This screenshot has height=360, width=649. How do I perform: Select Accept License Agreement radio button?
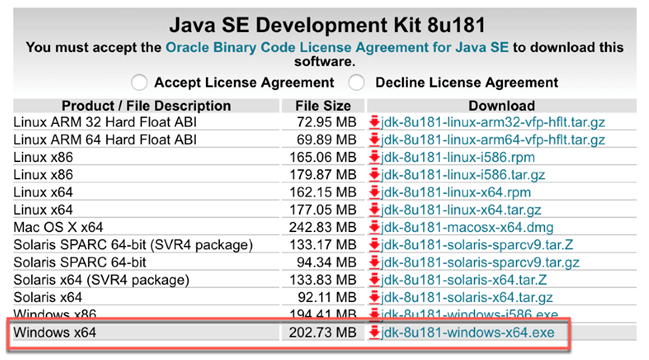tap(139, 82)
